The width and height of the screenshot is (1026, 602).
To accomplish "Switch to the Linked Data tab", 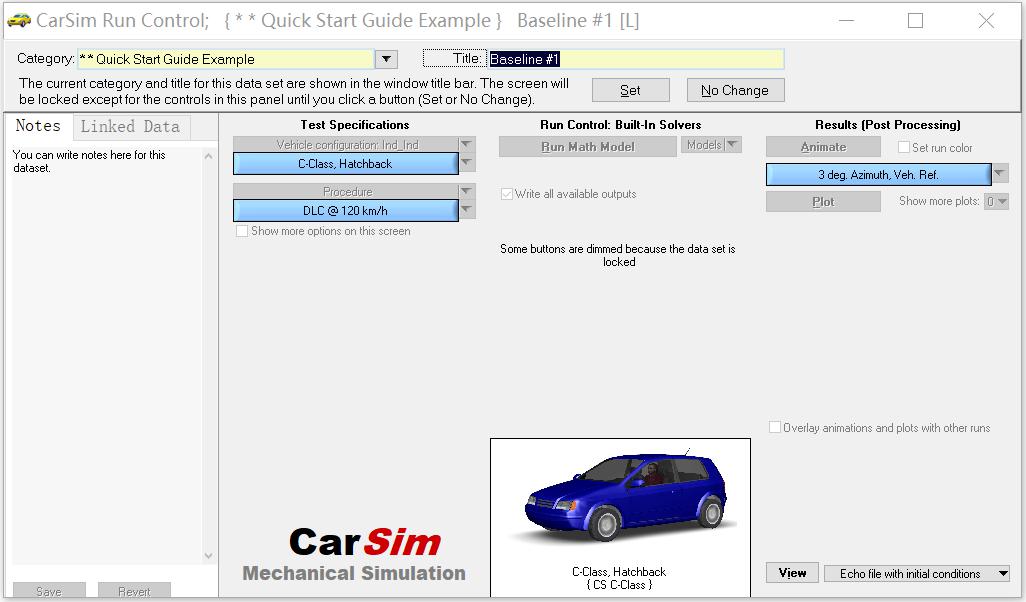I will pyautogui.click(x=131, y=126).
